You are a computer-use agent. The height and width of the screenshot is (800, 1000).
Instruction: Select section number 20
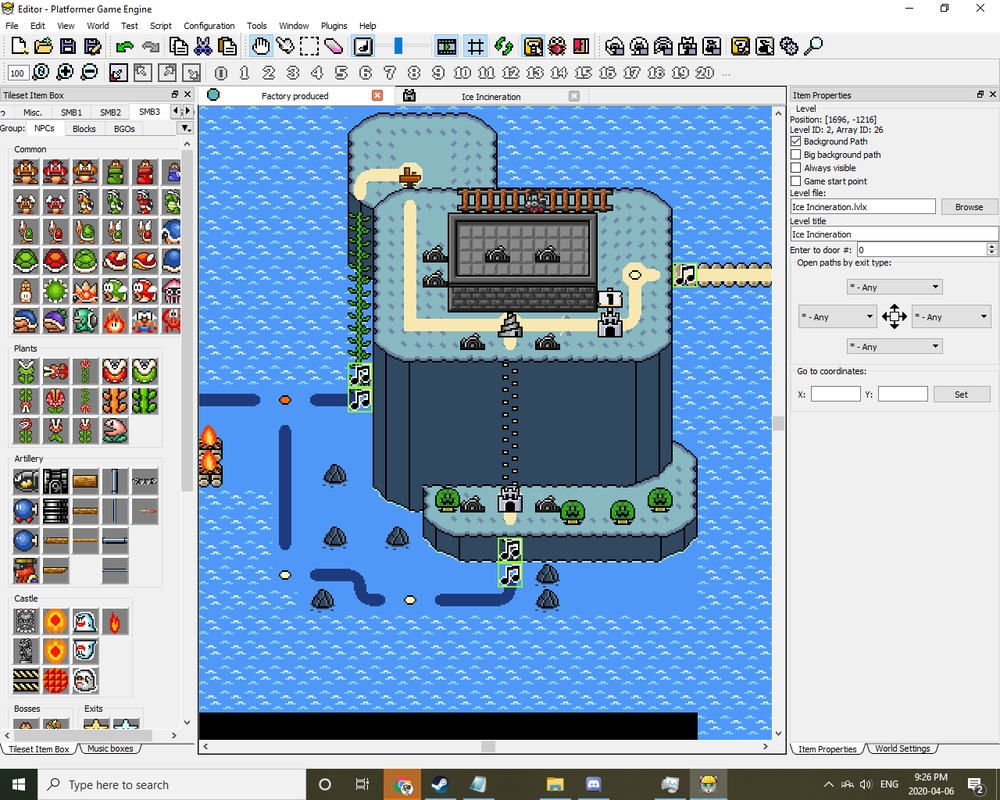(x=705, y=73)
